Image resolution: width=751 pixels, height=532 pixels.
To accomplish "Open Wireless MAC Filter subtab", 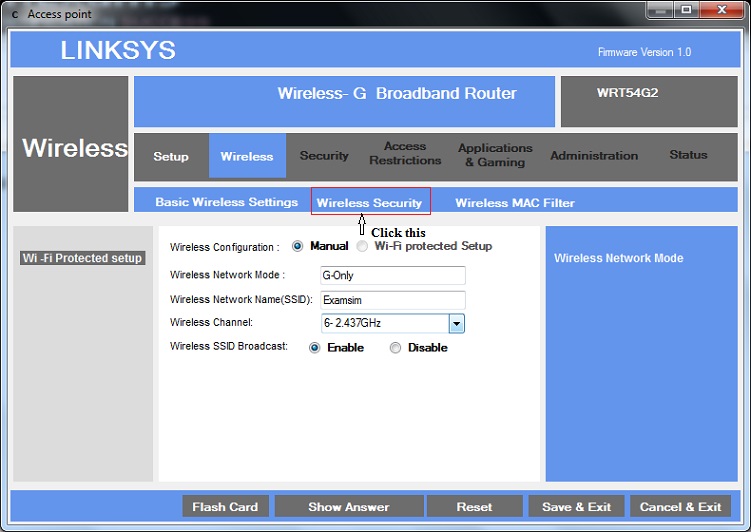I will pyautogui.click(x=515, y=203).
